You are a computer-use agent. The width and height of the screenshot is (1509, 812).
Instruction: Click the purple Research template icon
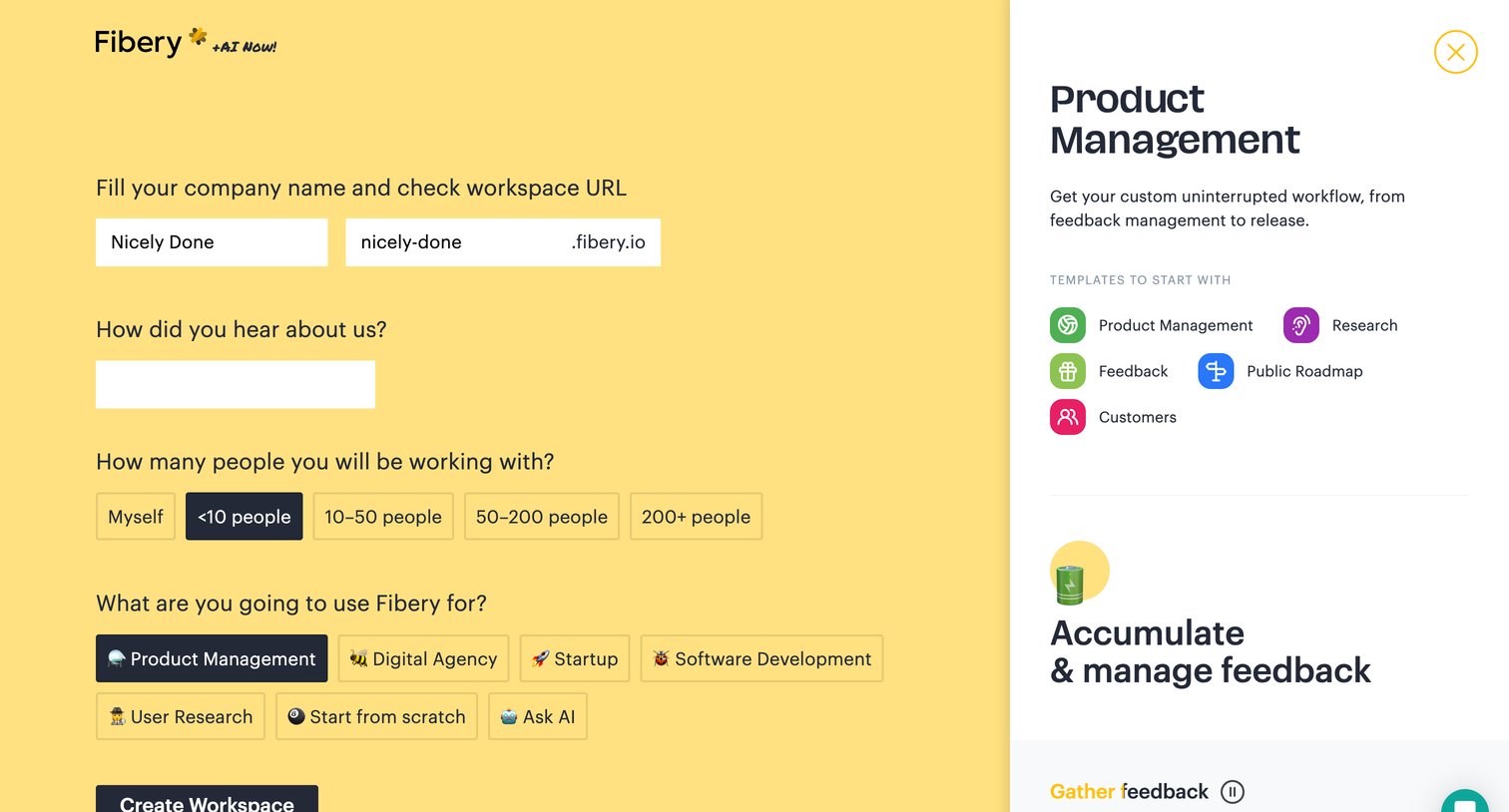pos(1301,325)
